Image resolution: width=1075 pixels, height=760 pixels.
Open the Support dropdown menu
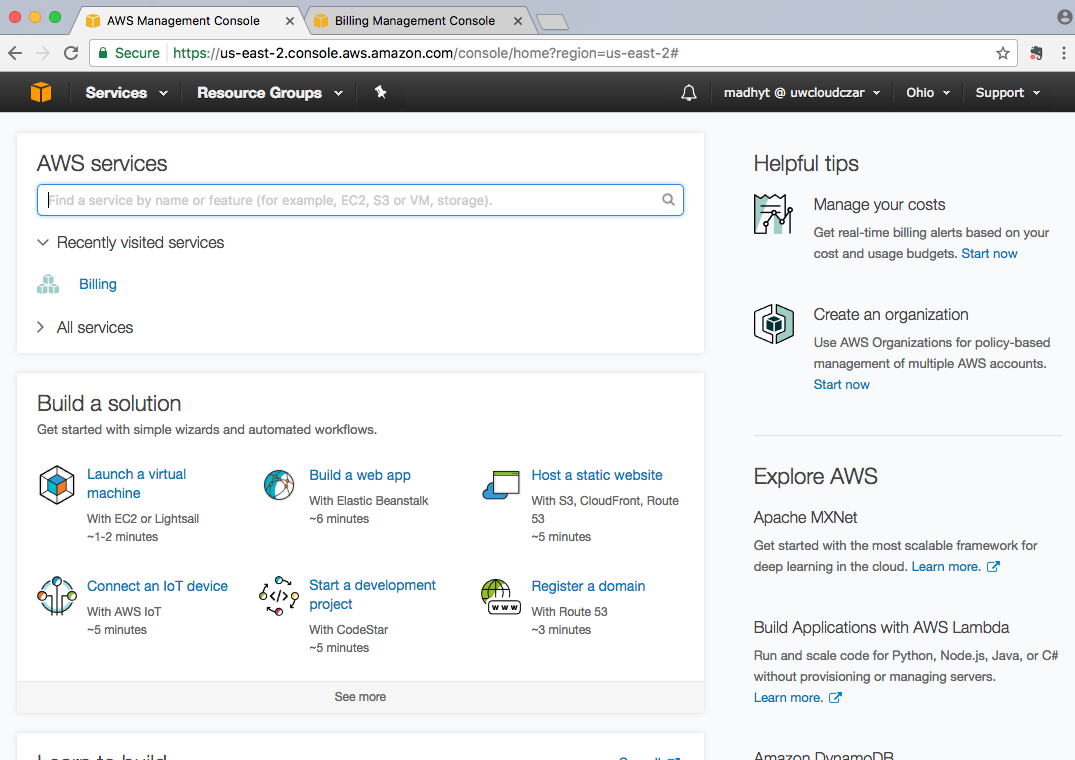1008,93
